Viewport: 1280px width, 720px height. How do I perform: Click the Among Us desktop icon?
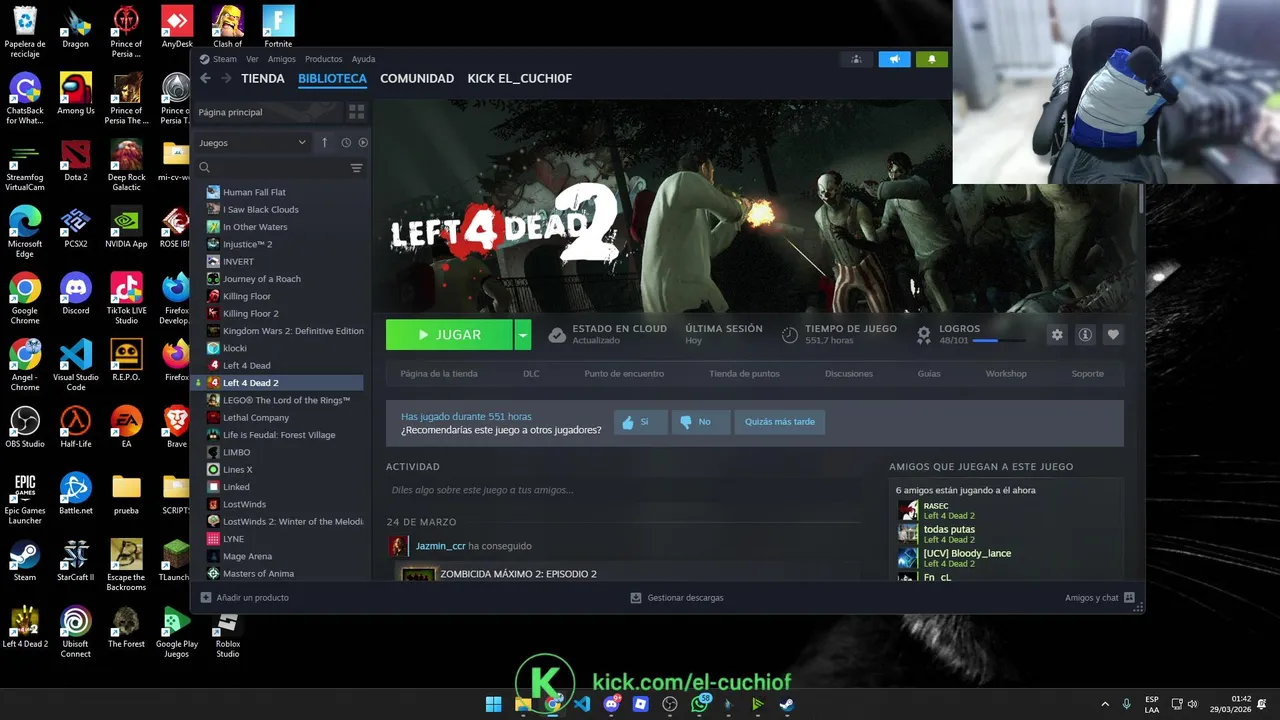(76, 94)
